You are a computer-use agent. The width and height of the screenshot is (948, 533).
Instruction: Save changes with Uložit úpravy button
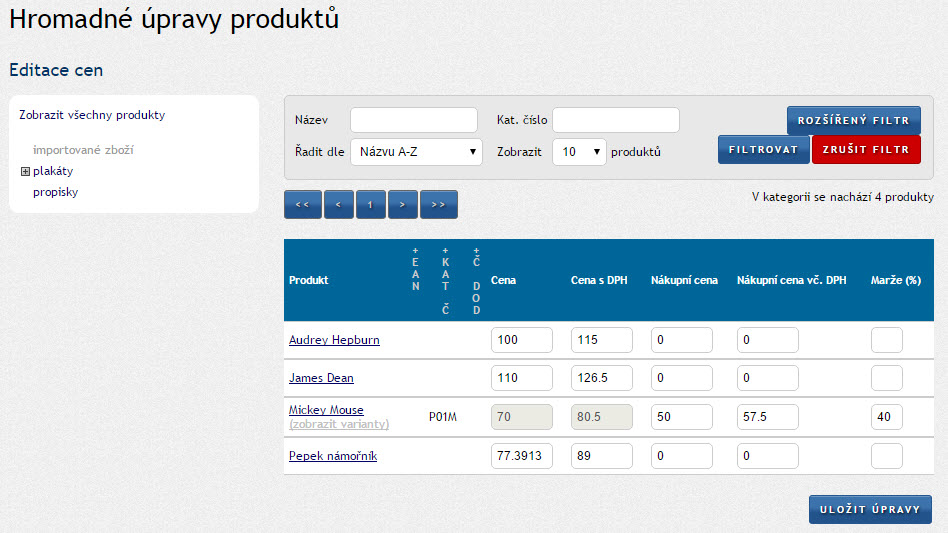coord(869,509)
